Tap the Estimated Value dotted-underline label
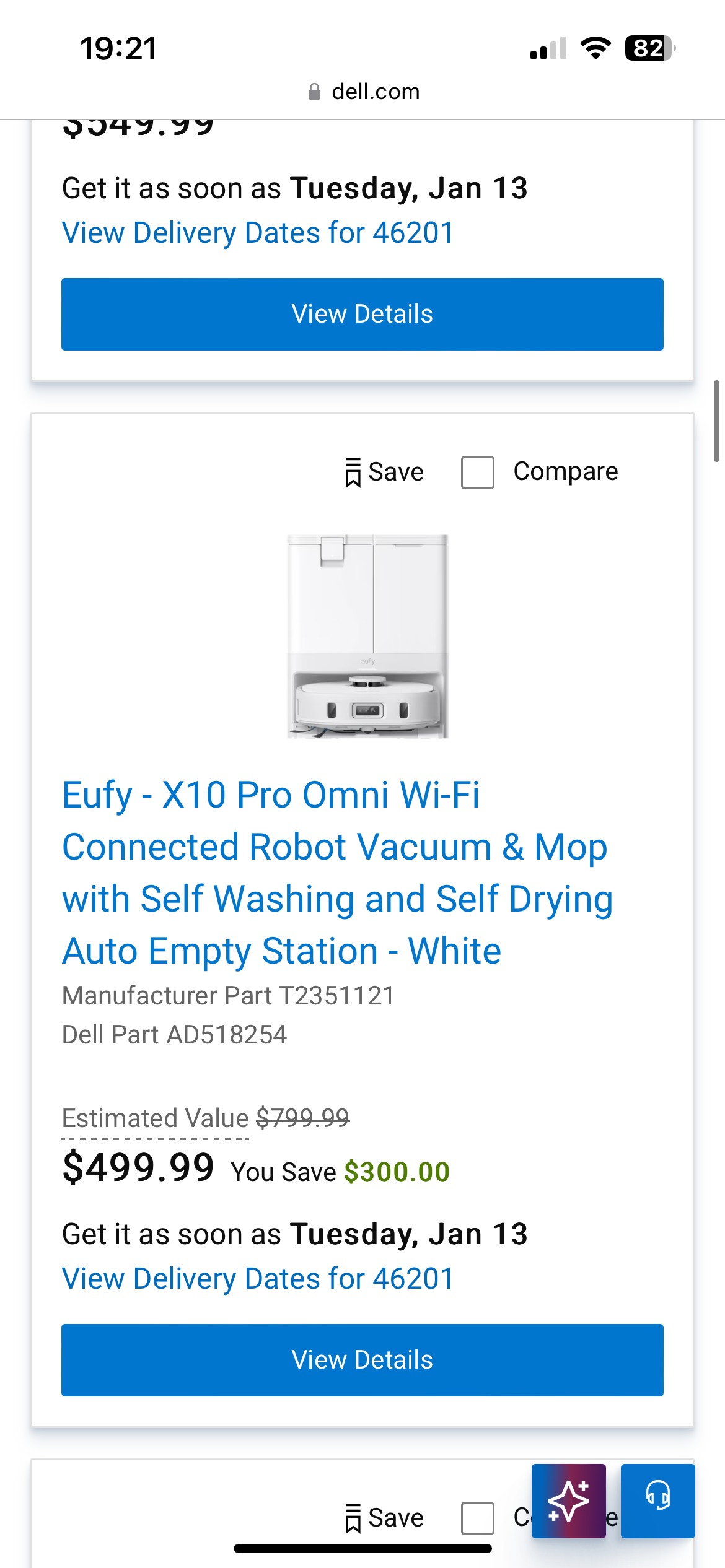Screen dimensions: 725x1568 click(x=156, y=1118)
